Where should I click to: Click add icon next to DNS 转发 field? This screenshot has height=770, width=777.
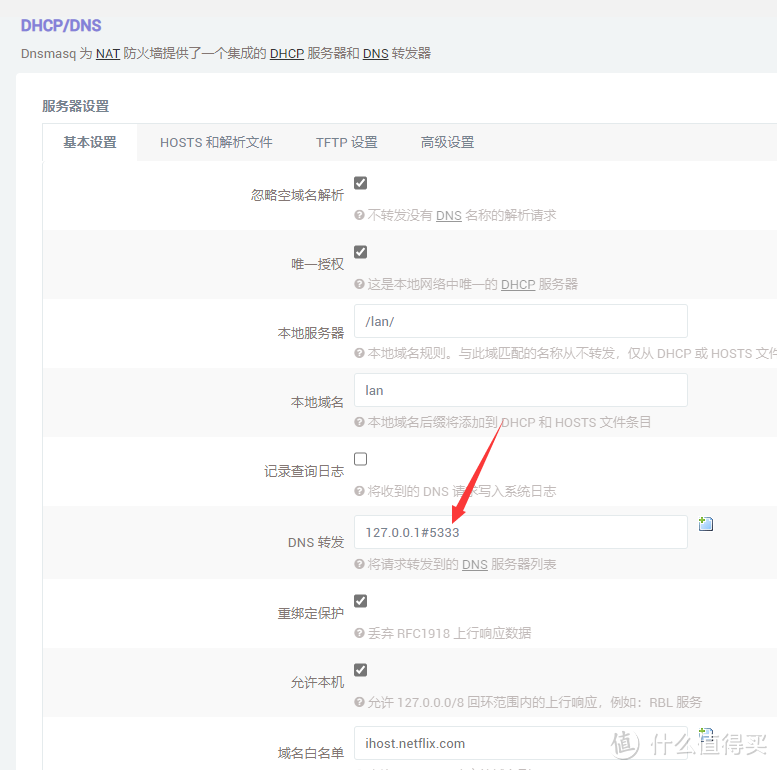coord(706,524)
